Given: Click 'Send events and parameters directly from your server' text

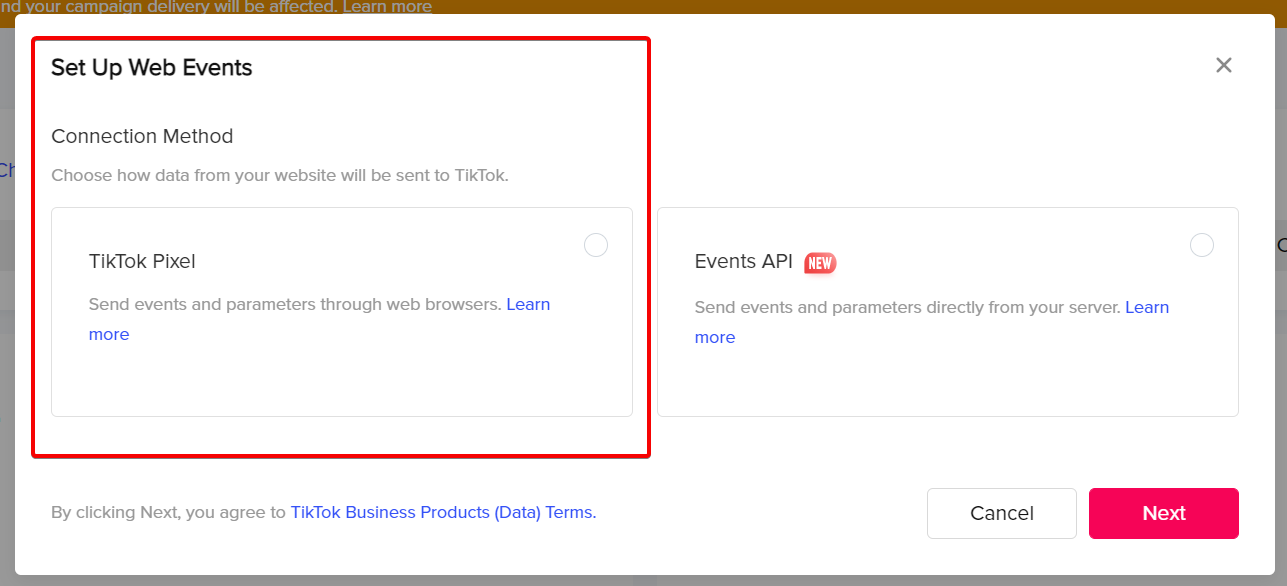Looking at the screenshot, I should (x=908, y=307).
